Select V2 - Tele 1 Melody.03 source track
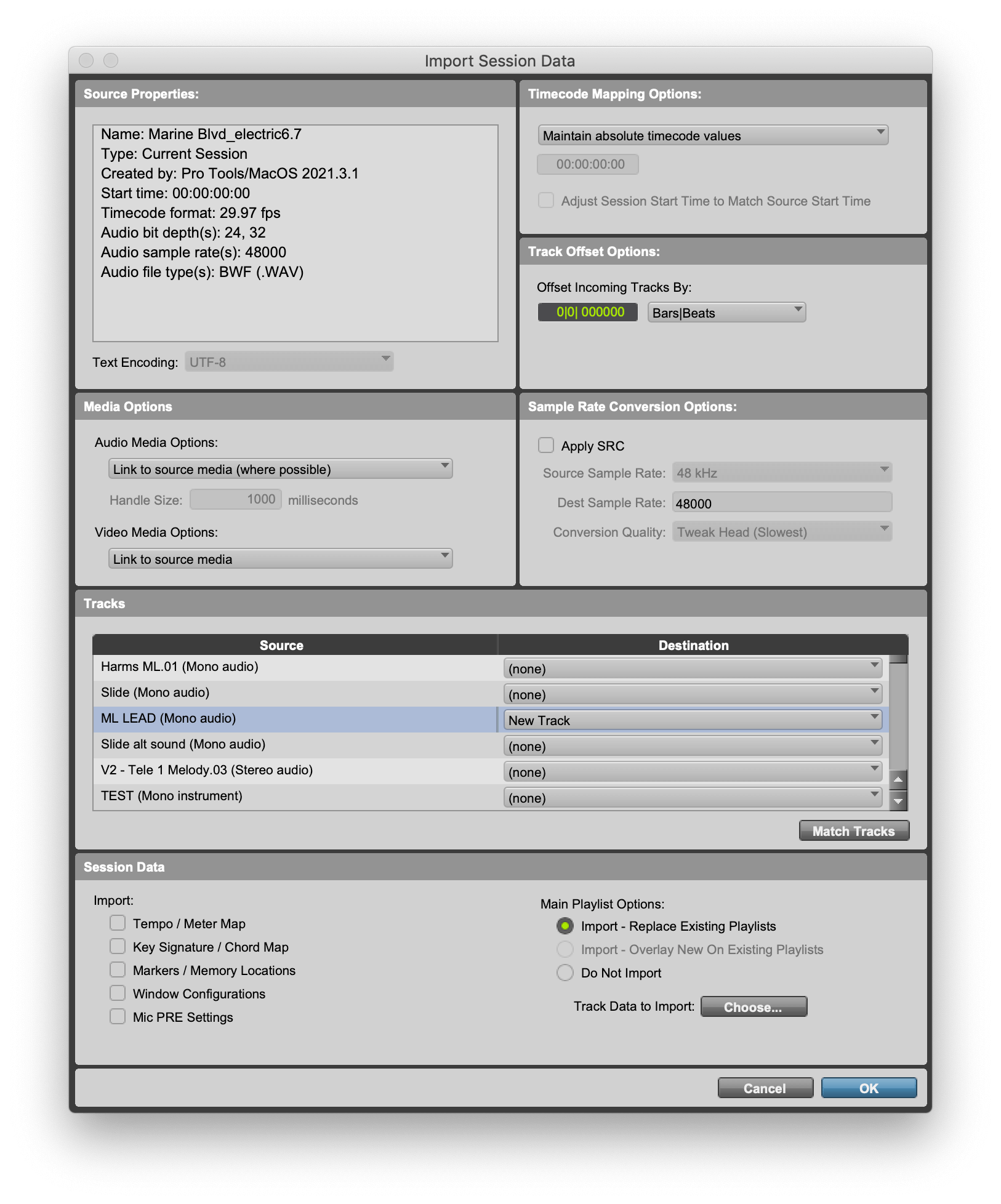 [295, 771]
